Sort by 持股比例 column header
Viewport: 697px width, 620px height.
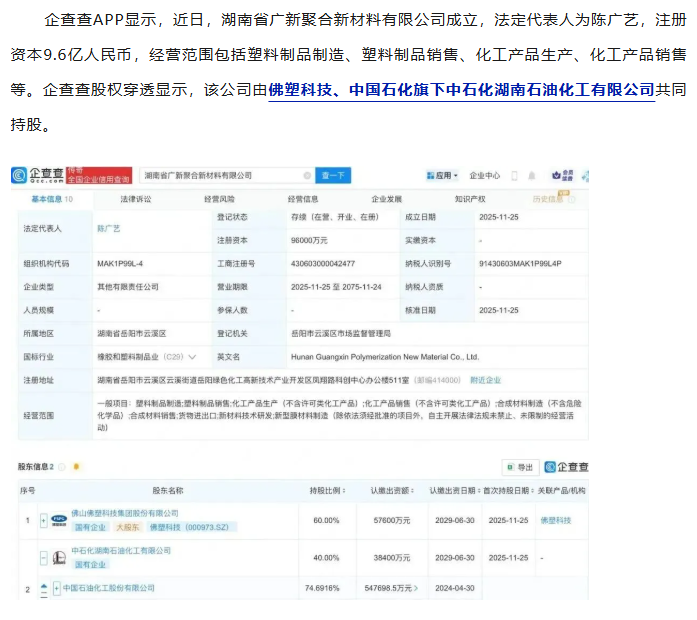(326, 491)
